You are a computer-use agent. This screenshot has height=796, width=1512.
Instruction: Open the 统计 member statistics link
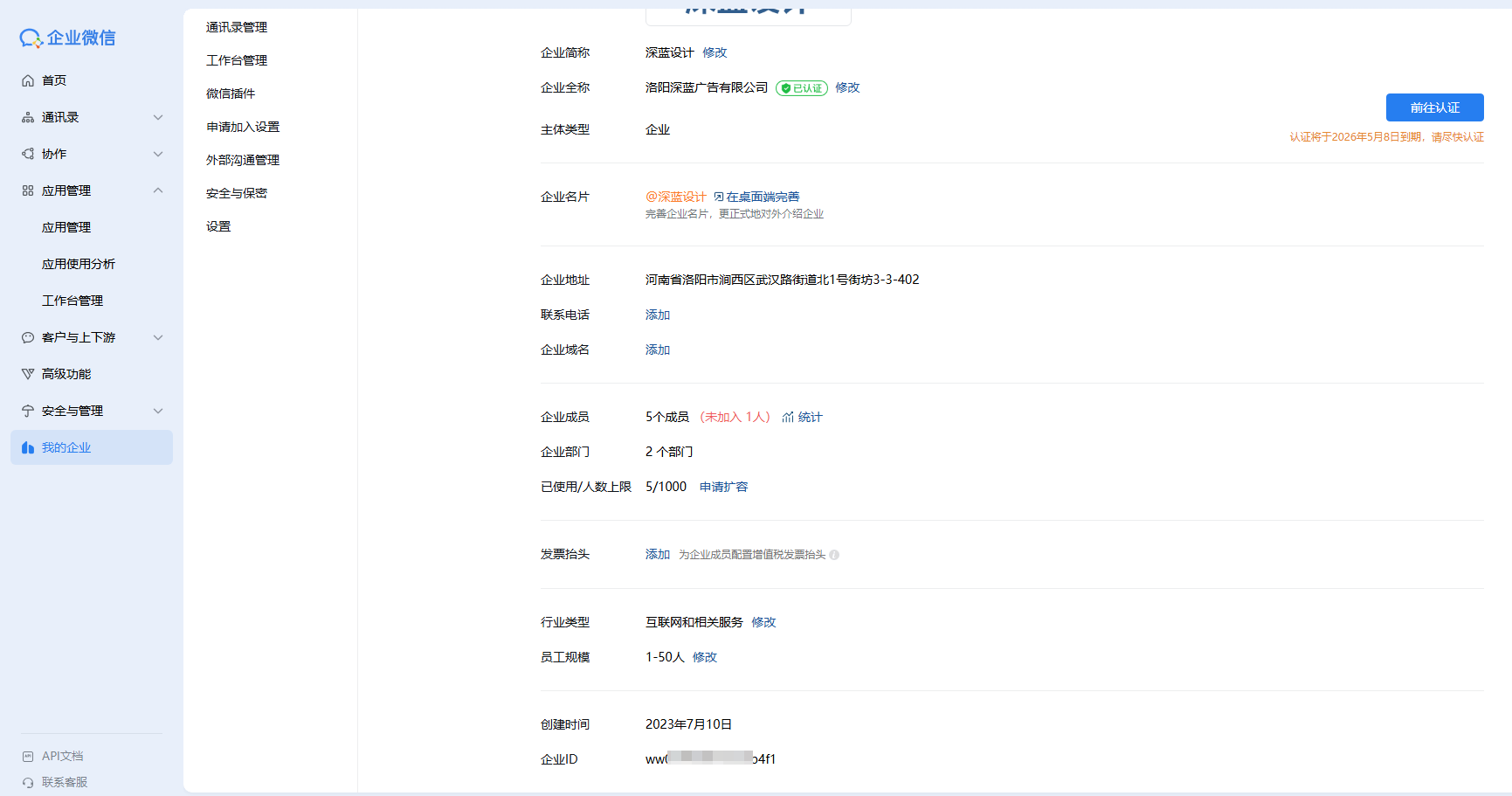tap(810, 417)
